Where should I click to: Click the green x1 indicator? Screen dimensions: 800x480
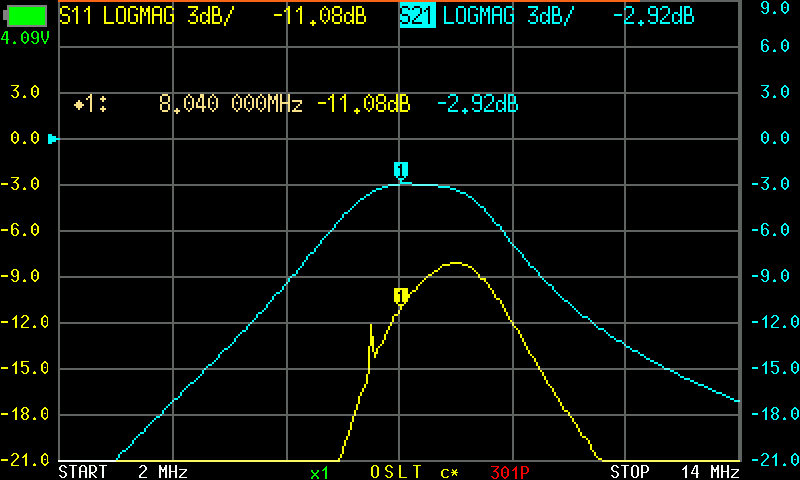coord(319,473)
